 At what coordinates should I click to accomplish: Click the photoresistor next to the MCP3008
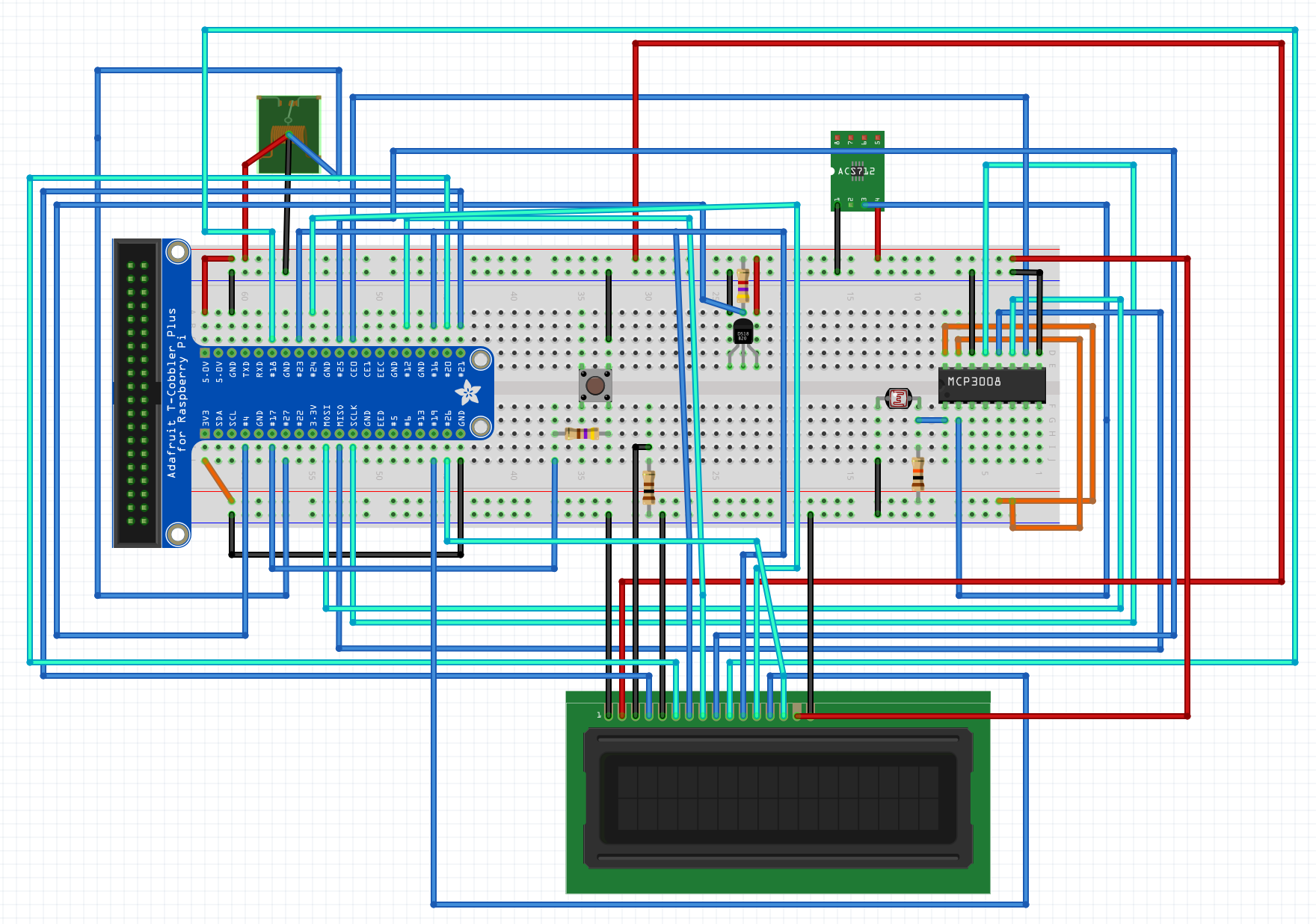898,398
